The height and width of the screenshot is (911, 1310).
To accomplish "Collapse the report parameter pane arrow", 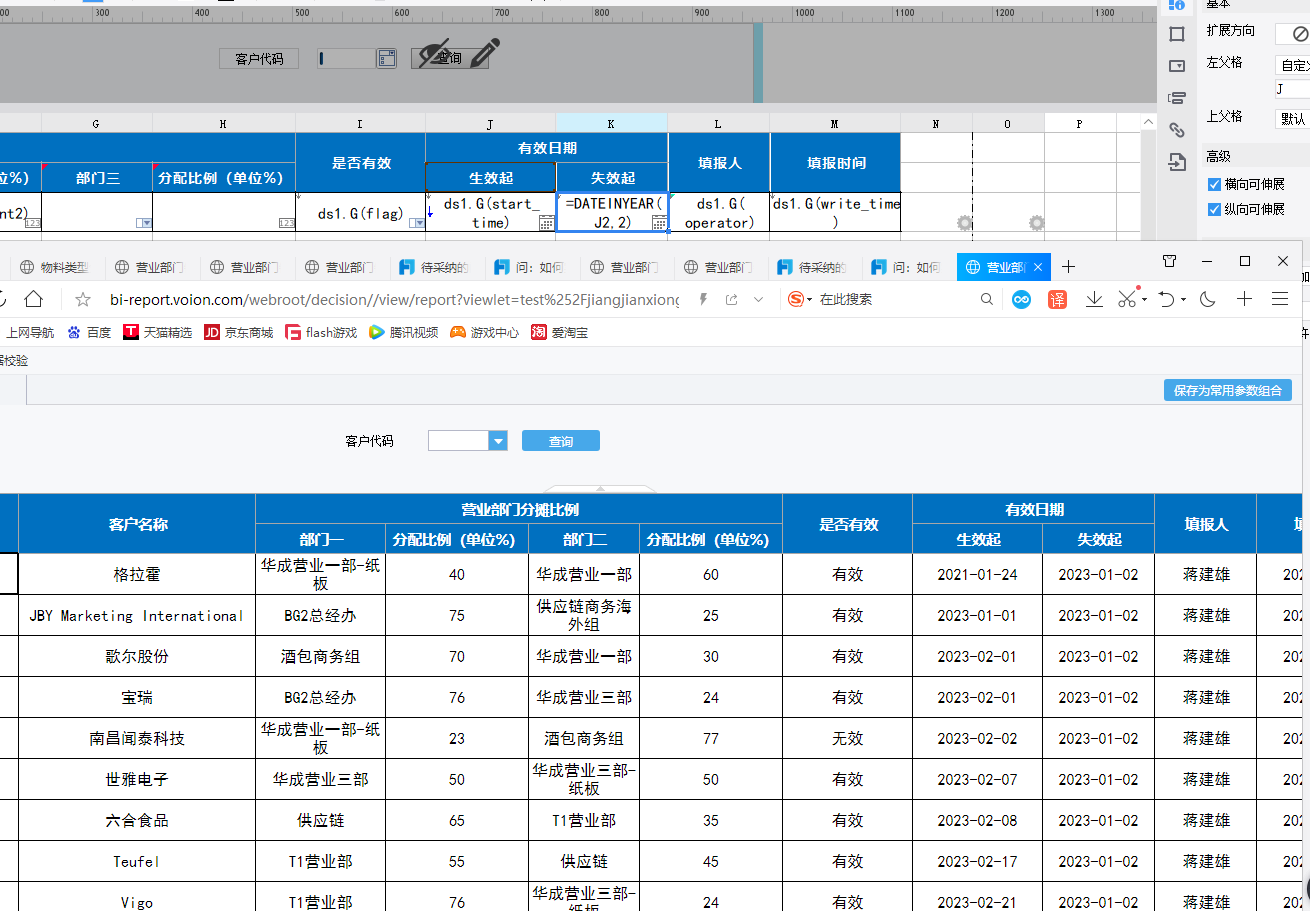I will click(x=601, y=489).
